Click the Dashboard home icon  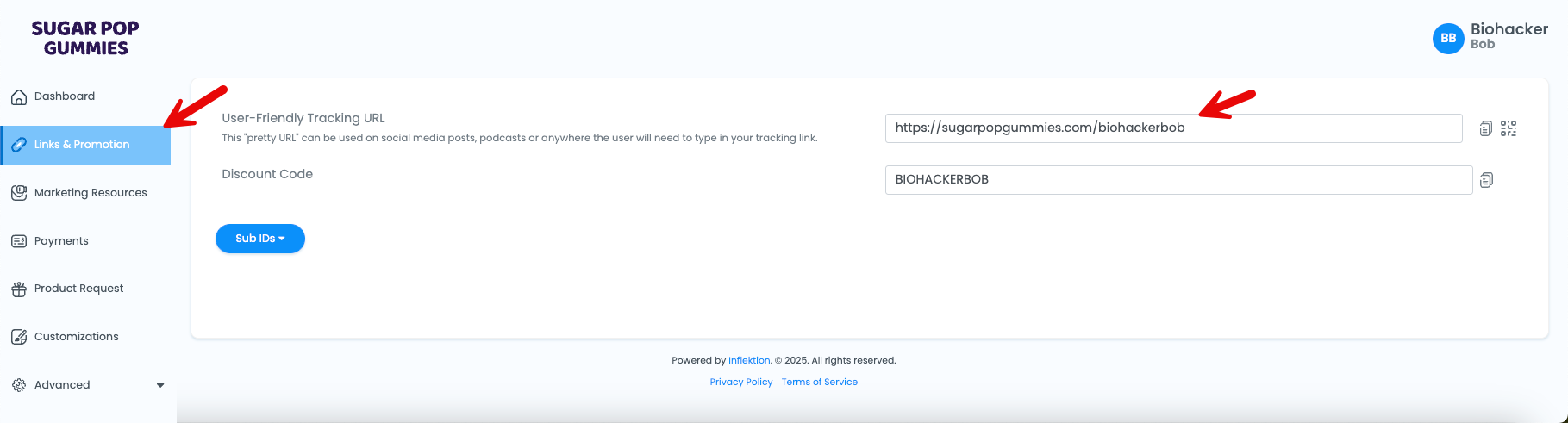coord(19,96)
